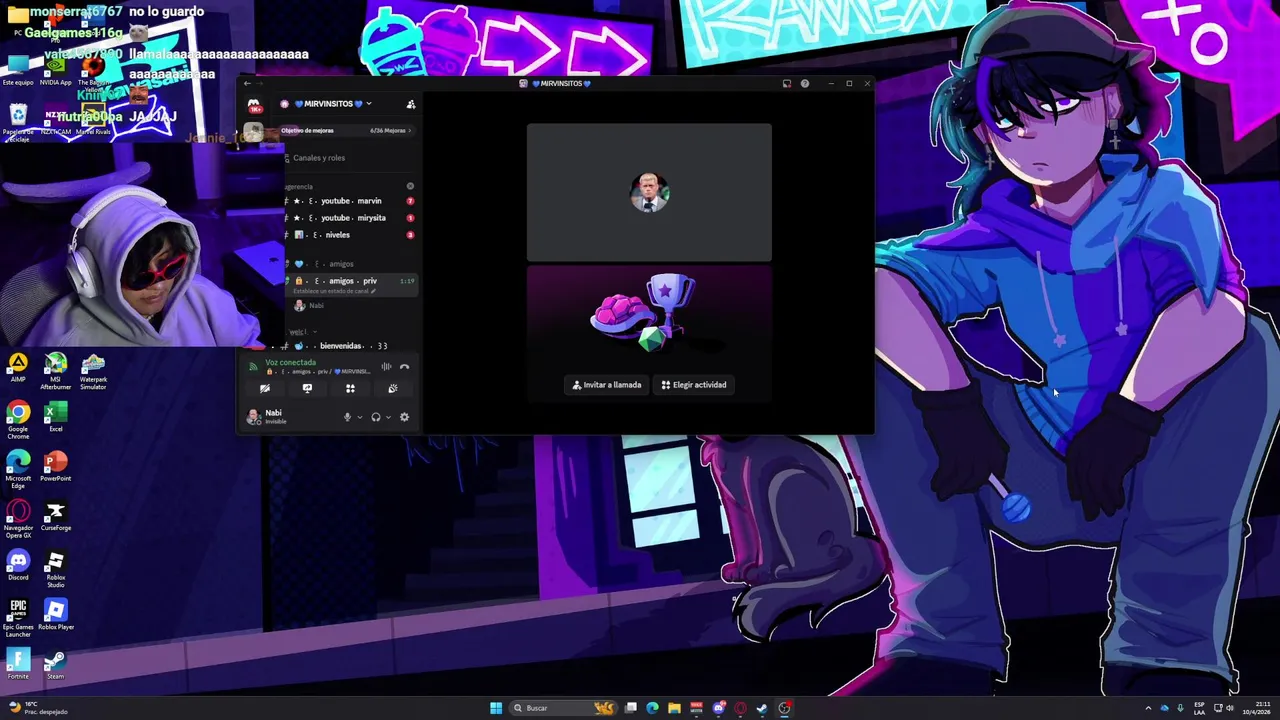Click Windows Start button on taskbar

(496, 708)
